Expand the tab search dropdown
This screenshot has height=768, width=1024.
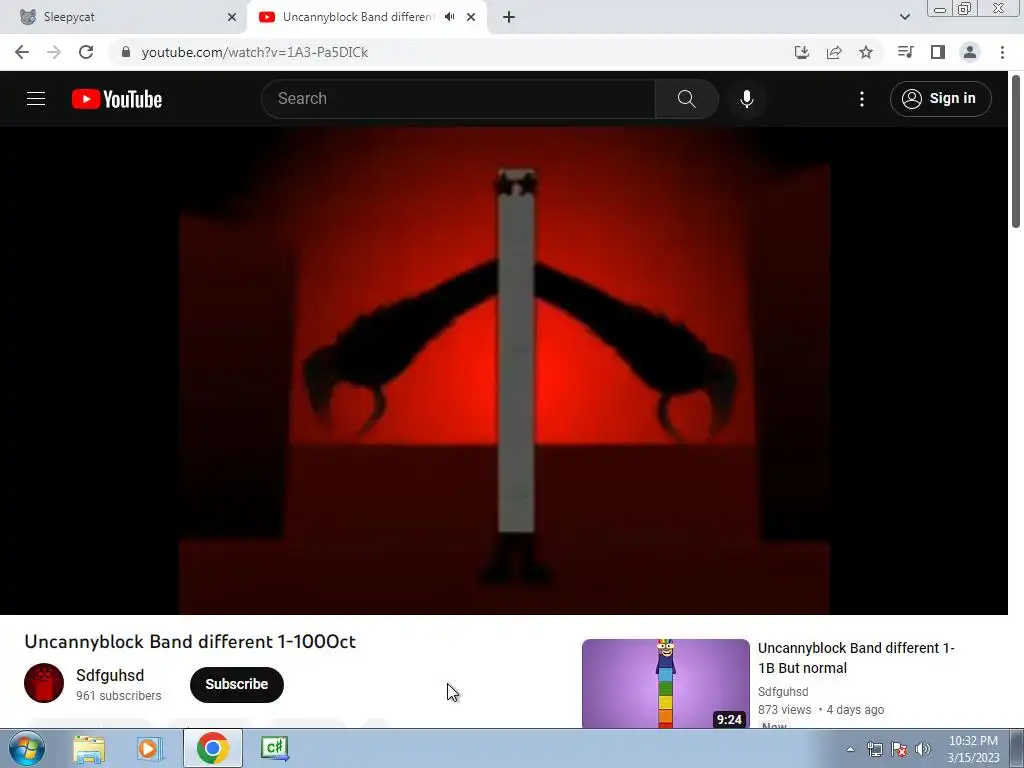[904, 17]
